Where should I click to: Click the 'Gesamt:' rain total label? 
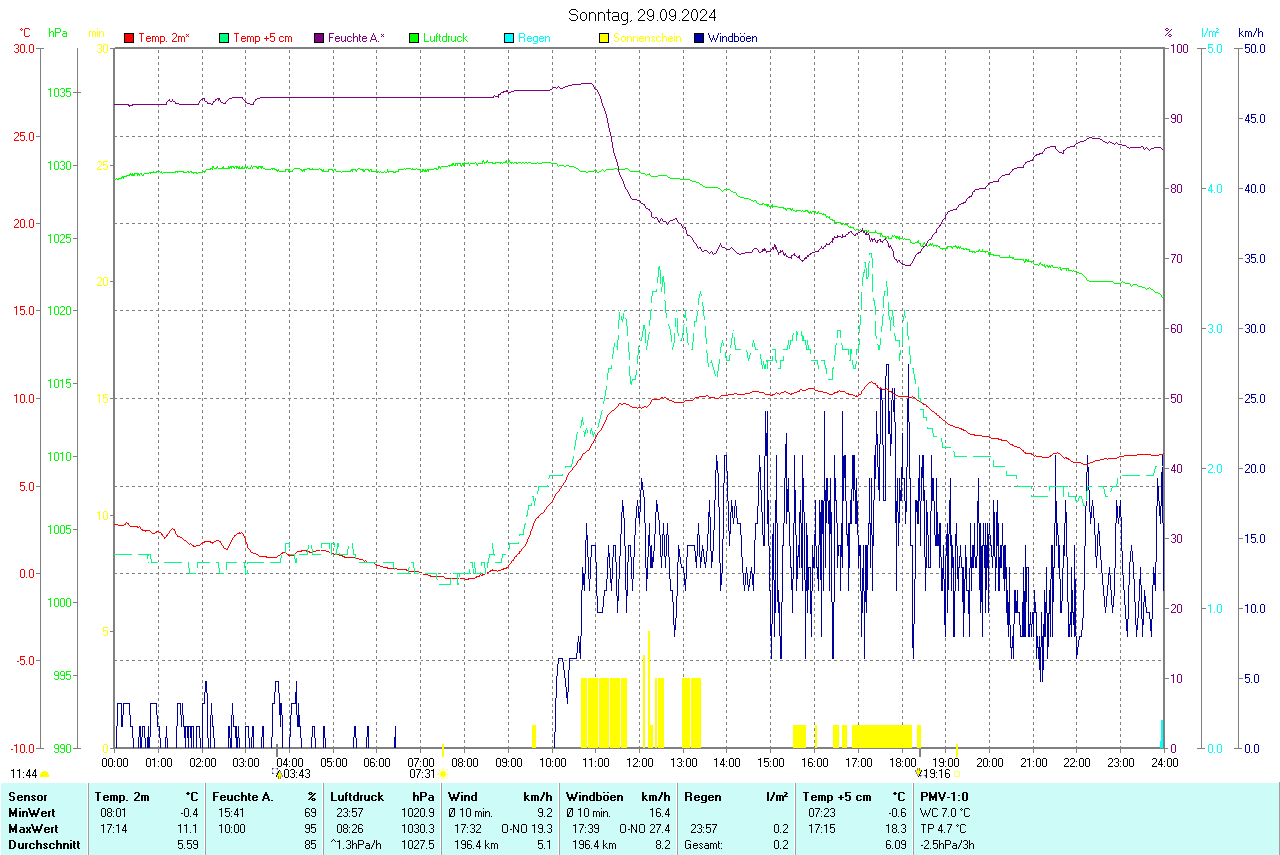click(705, 845)
